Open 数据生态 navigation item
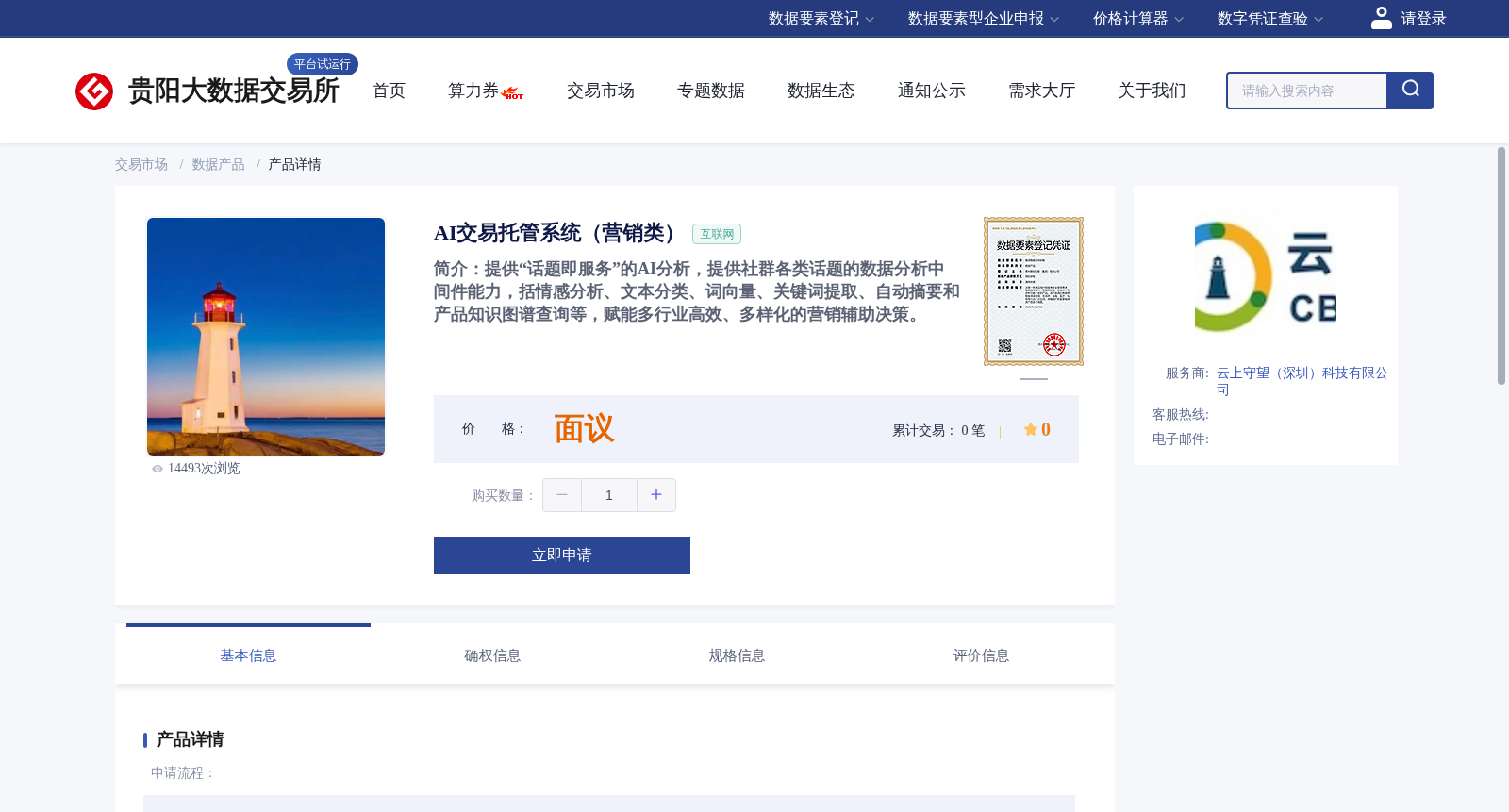The image size is (1509, 812). pyautogui.click(x=821, y=91)
